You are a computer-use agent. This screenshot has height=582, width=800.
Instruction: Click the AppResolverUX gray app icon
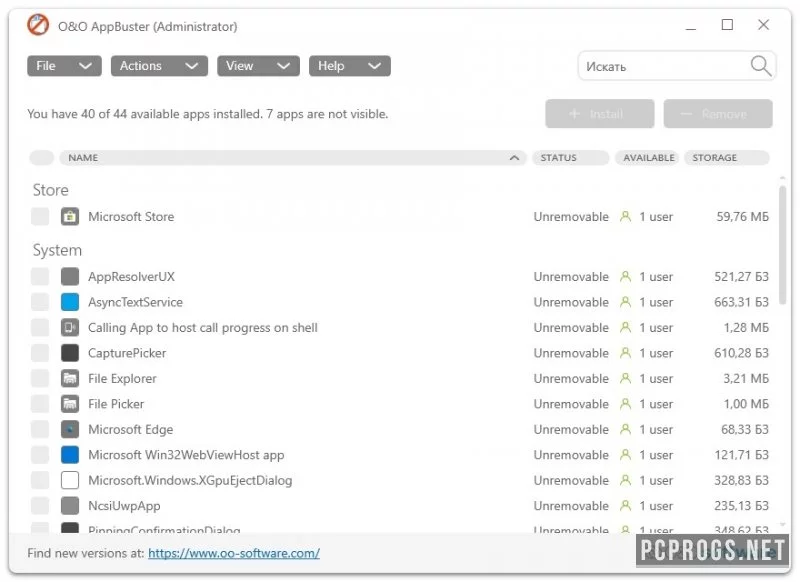(70, 276)
